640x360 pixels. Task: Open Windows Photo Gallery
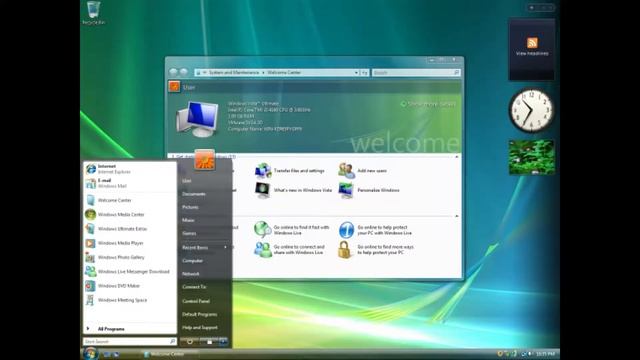point(130,258)
